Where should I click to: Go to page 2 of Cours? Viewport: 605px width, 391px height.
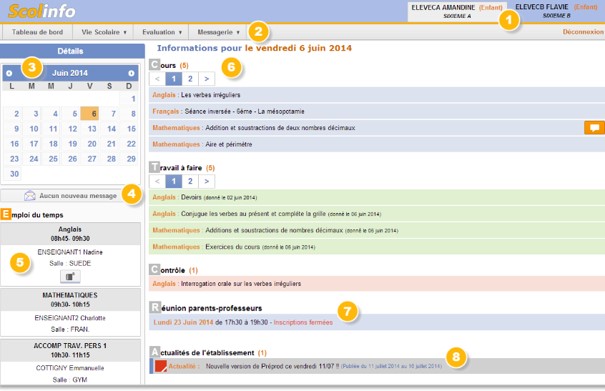190,79
